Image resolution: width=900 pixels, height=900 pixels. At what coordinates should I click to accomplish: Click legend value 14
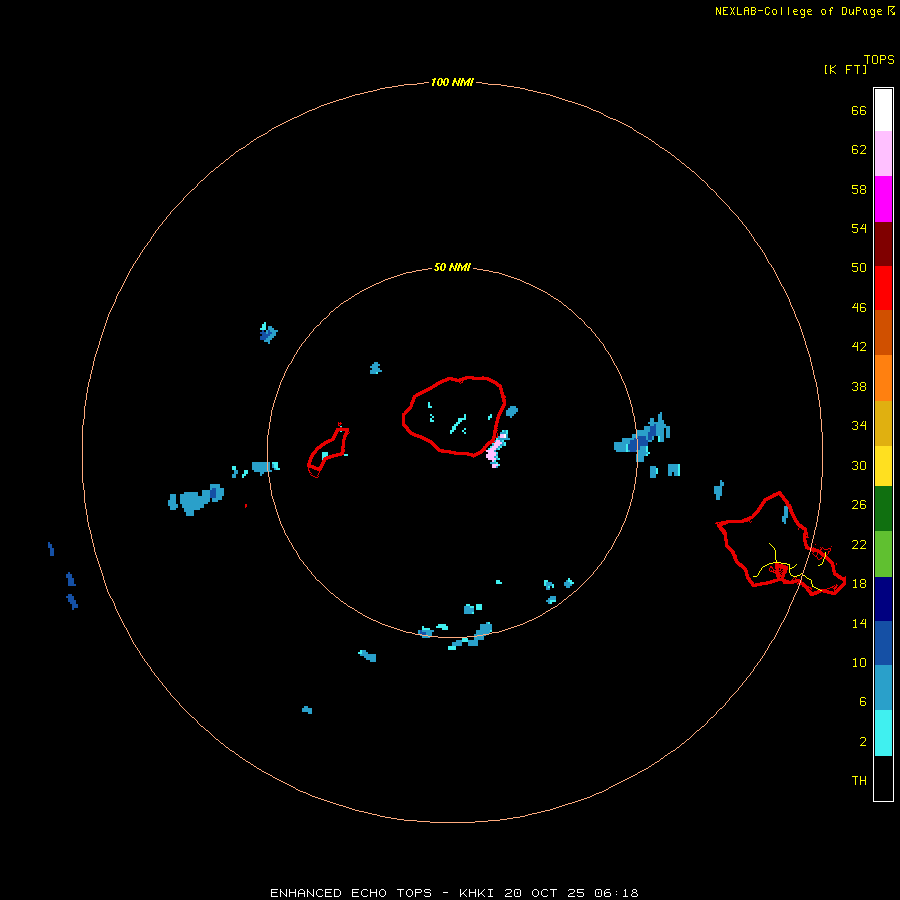[x=859, y=623]
